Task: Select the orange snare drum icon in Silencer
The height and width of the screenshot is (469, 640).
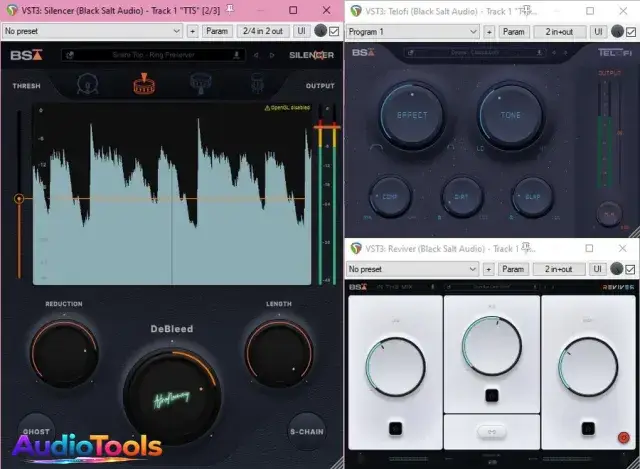Action: pyautogui.click(x=144, y=84)
